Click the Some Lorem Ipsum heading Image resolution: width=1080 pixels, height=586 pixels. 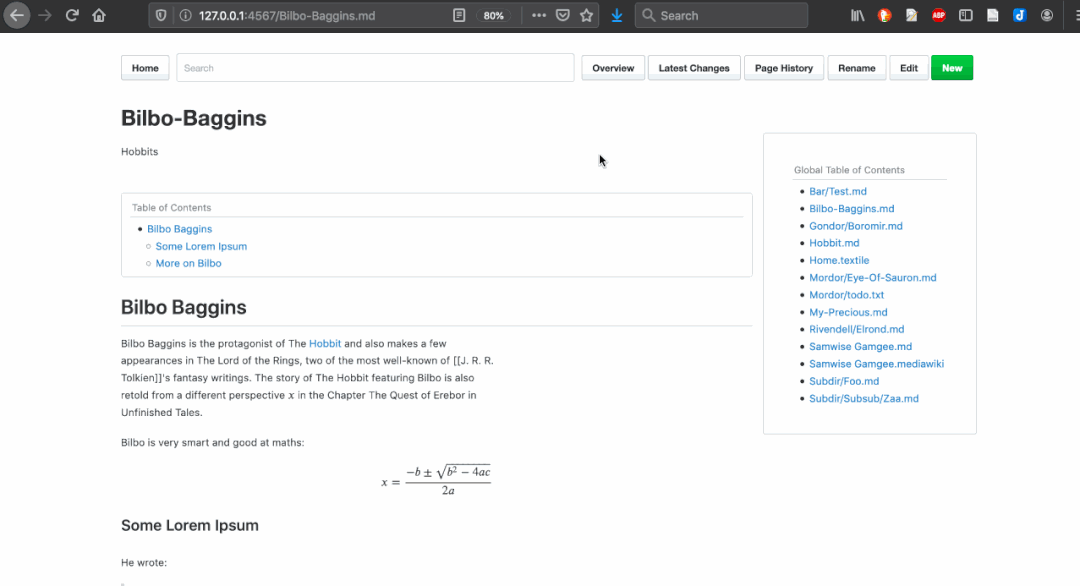[x=190, y=525]
